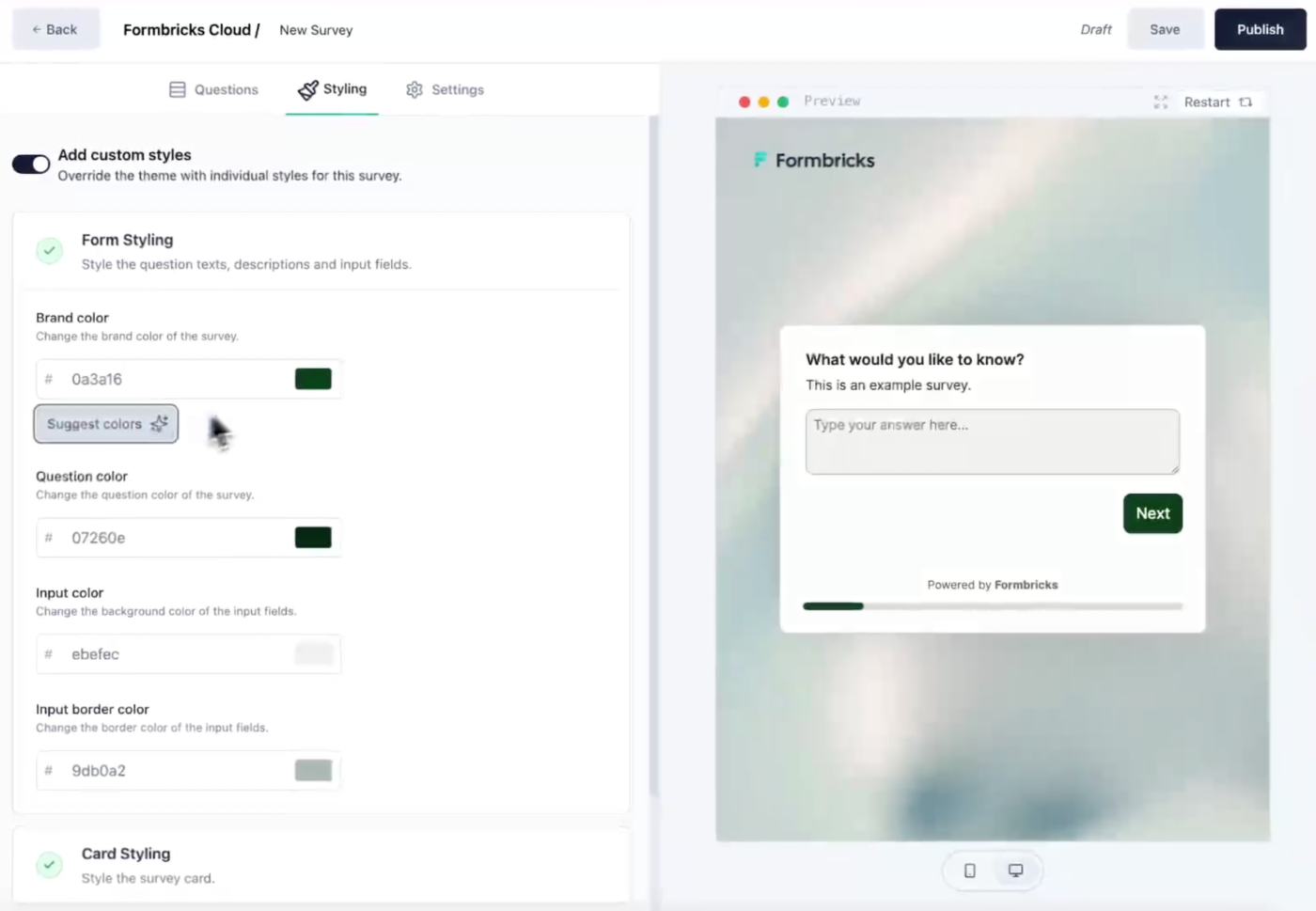Open the Brand color swatch picker
The image size is (1316, 911).
point(313,379)
